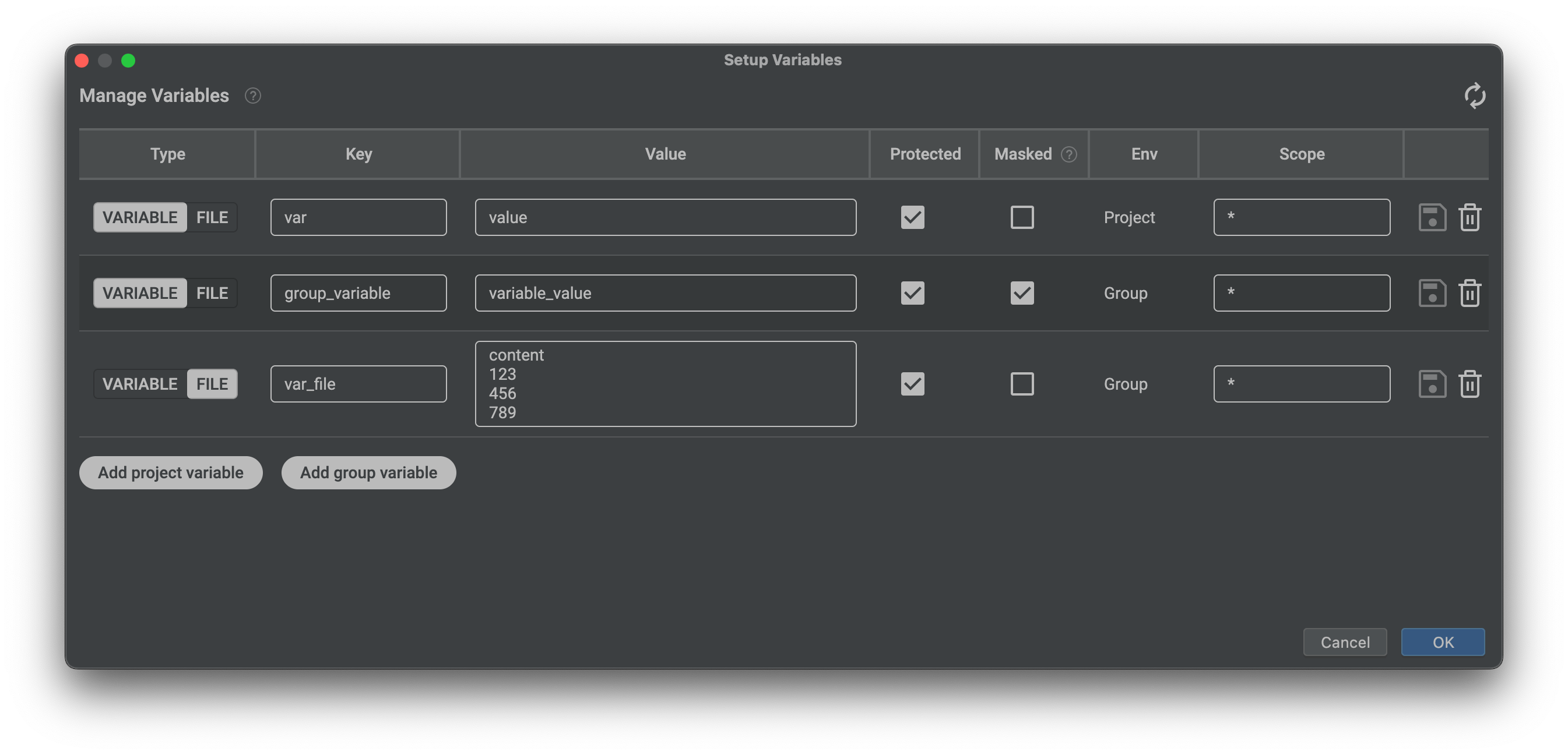Edit the scope field of var row
This screenshot has height=755, width=1568.
pos(1302,217)
